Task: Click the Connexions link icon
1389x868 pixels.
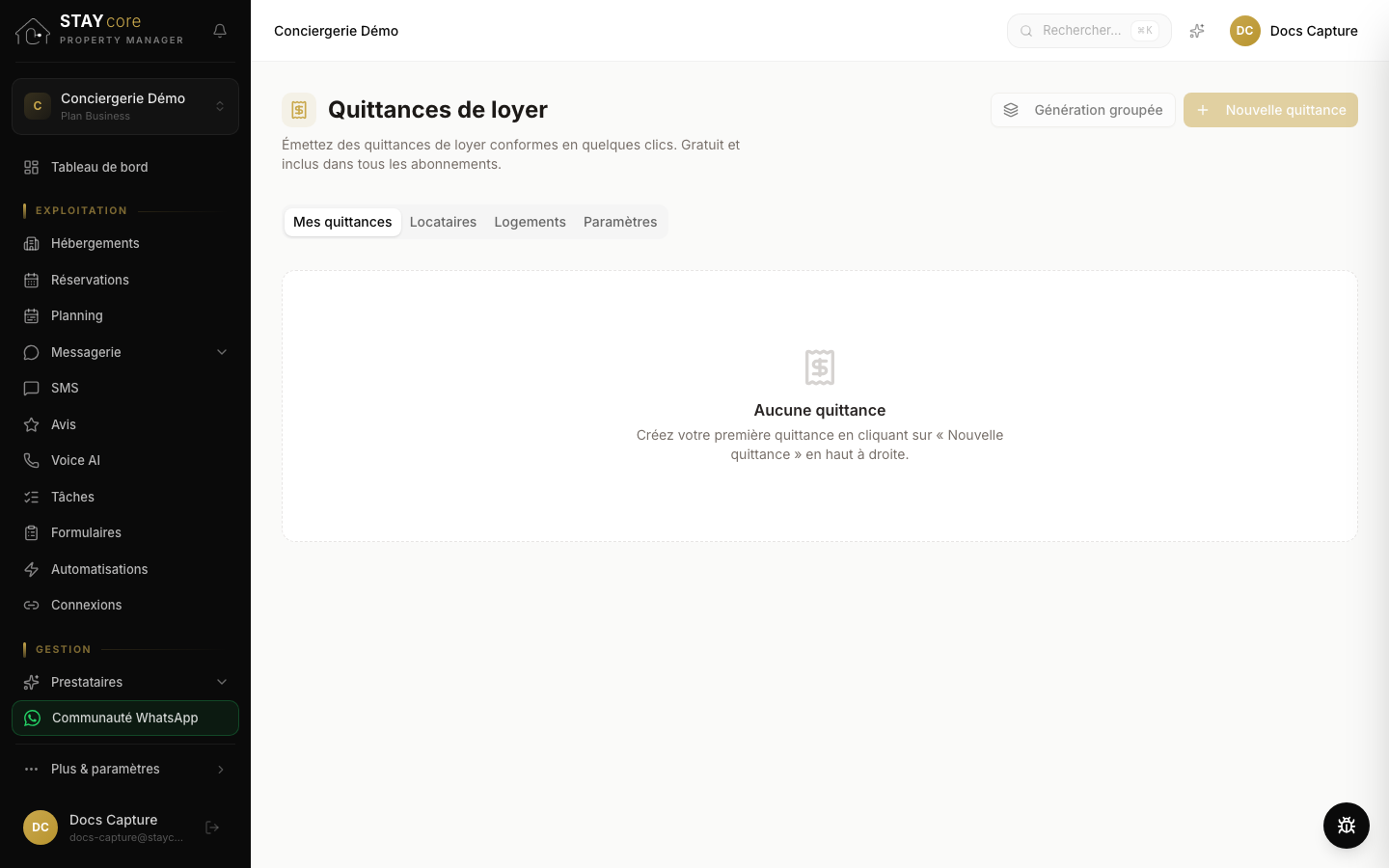Action: coord(31,605)
